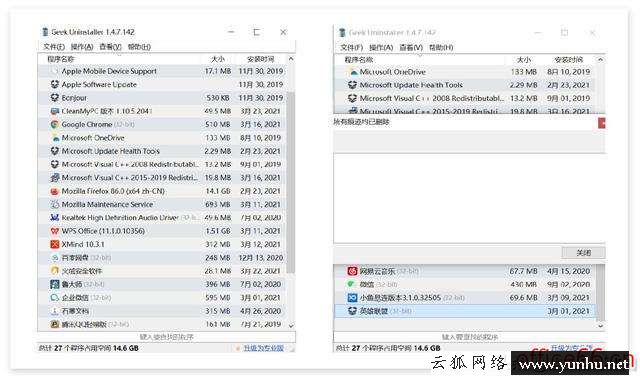Open 文件(F) menu in right window
The image size is (640, 382).
click(352, 48)
